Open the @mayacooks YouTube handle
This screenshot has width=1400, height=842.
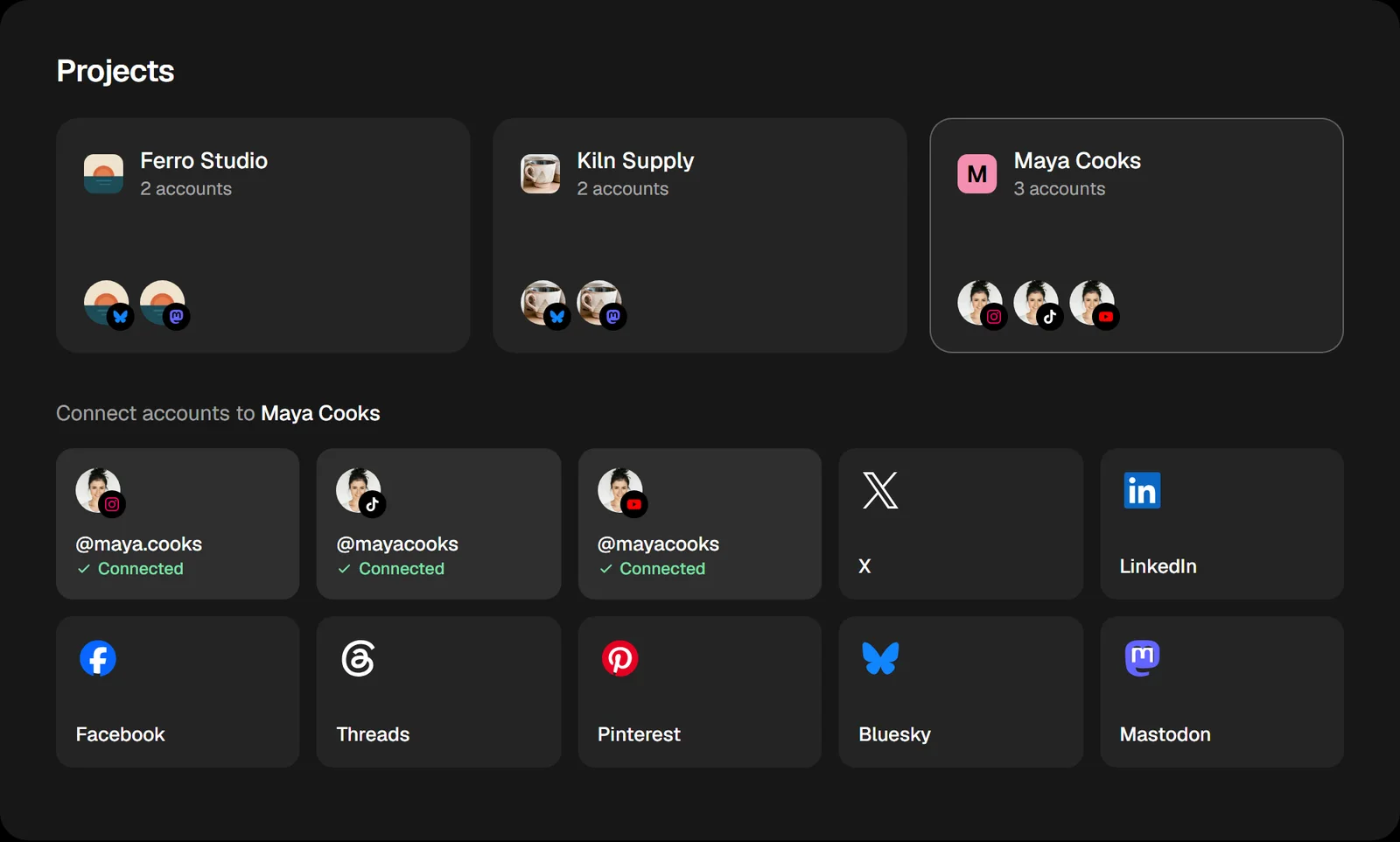(x=658, y=544)
